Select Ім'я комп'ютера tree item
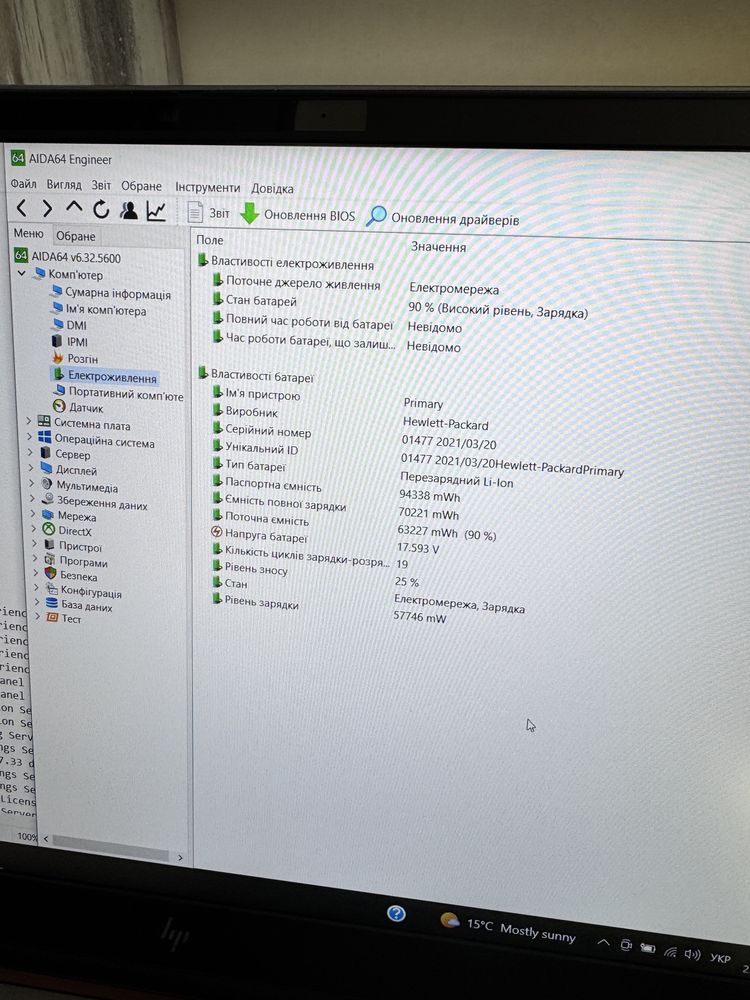The height and width of the screenshot is (1000, 750). click(99, 310)
